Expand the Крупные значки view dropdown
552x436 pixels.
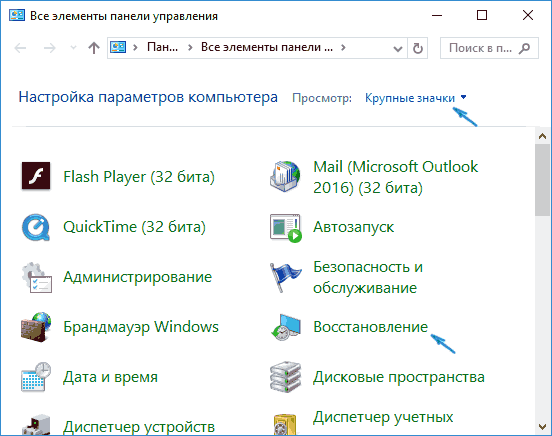[x=415, y=98]
